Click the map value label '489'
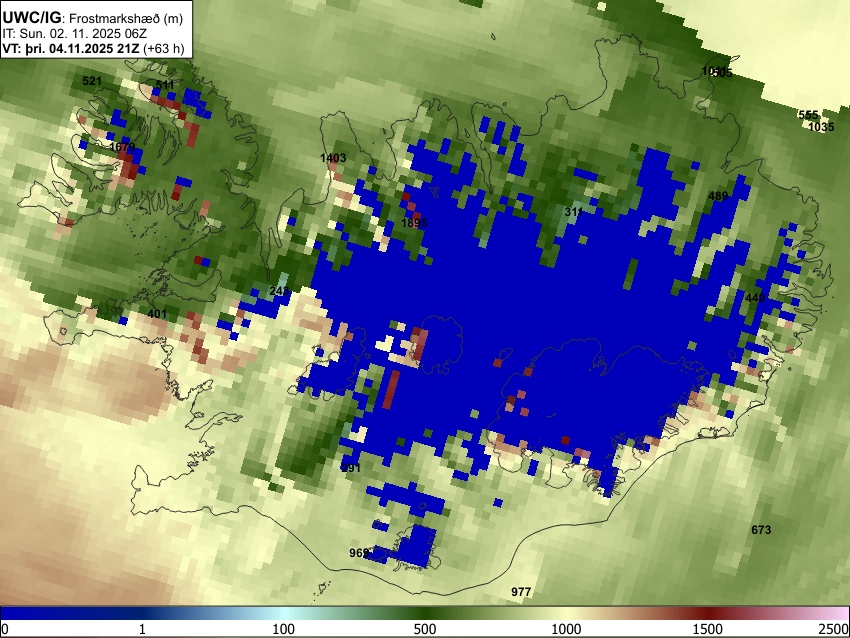850x638 pixels. point(718,196)
